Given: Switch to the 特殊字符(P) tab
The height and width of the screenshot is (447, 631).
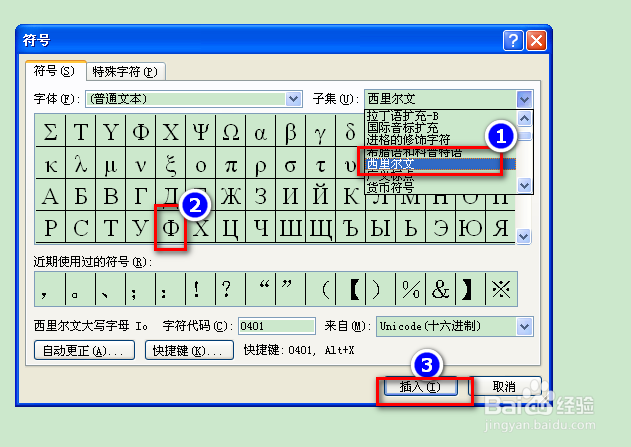Looking at the screenshot, I should point(125,72).
